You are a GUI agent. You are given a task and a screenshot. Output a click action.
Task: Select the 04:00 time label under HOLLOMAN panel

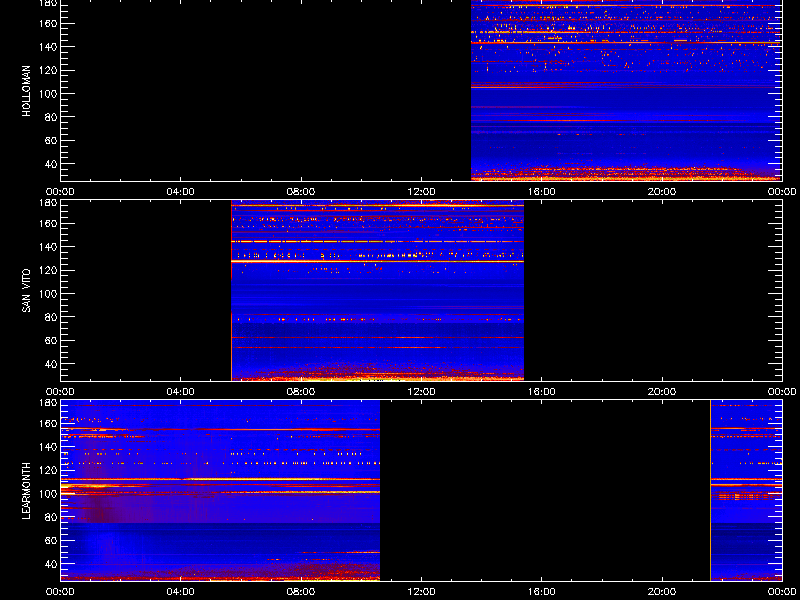pyautogui.click(x=181, y=192)
